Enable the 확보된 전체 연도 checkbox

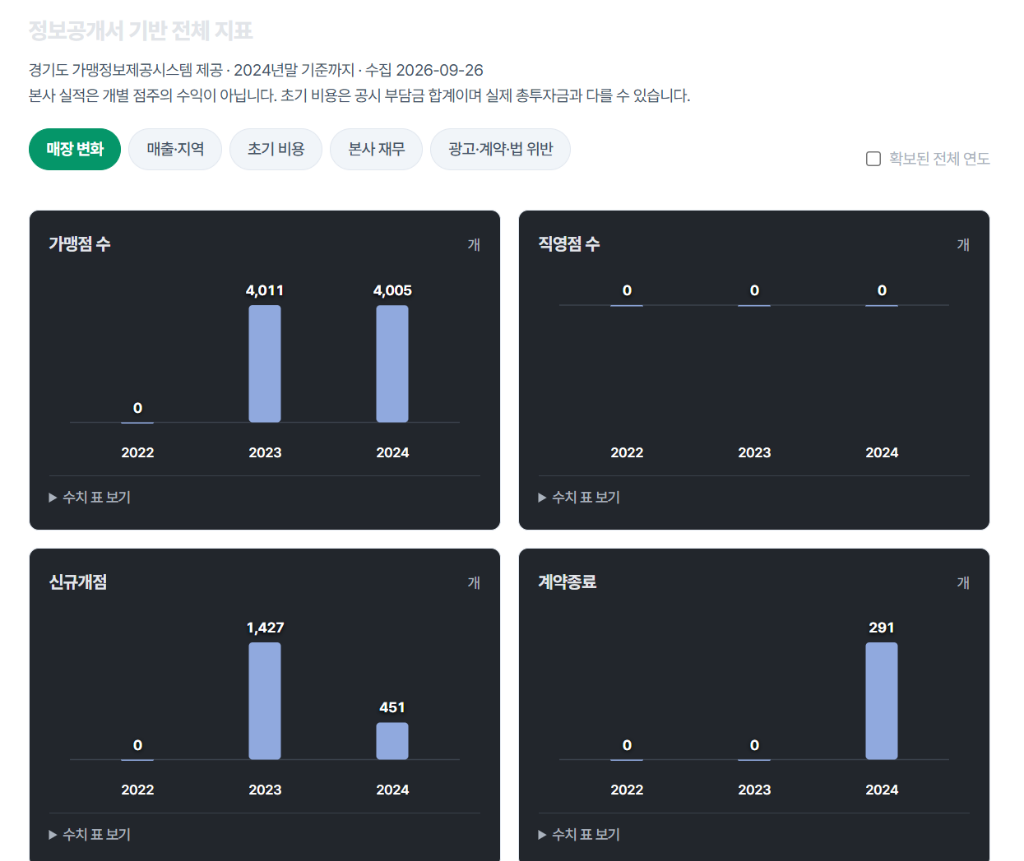point(873,159)
